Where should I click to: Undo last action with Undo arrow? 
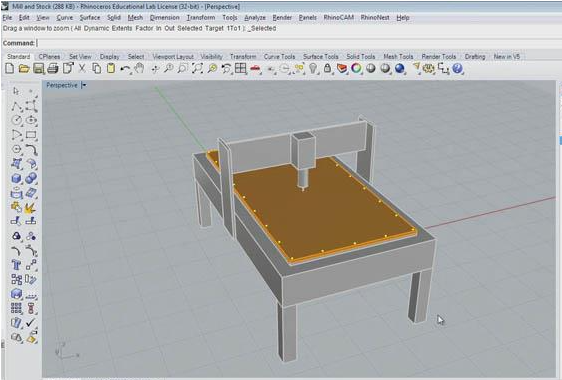point(125,68)
